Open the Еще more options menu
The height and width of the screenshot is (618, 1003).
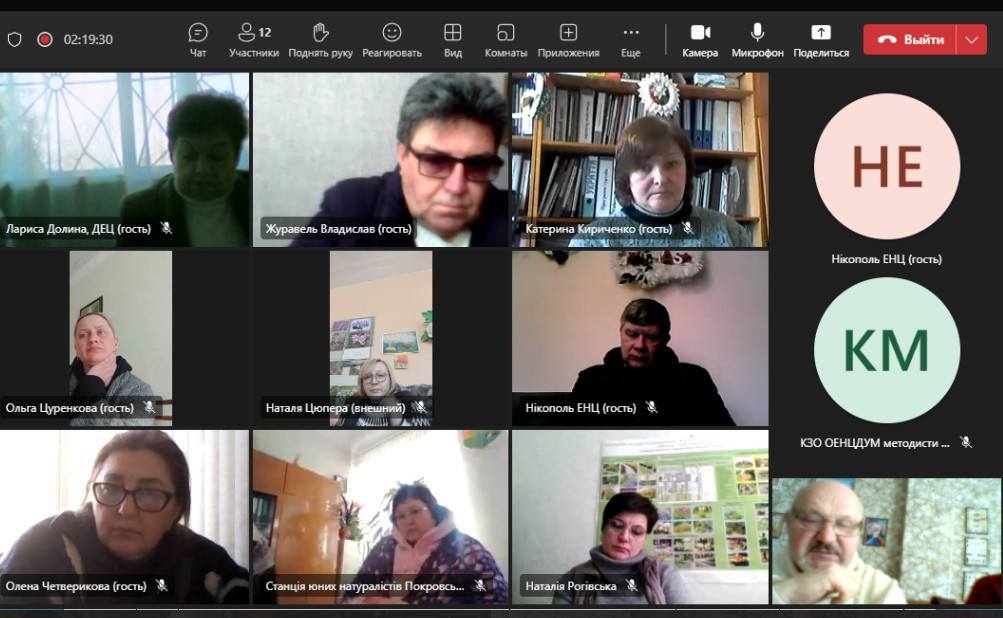click(x=630, y=39)
